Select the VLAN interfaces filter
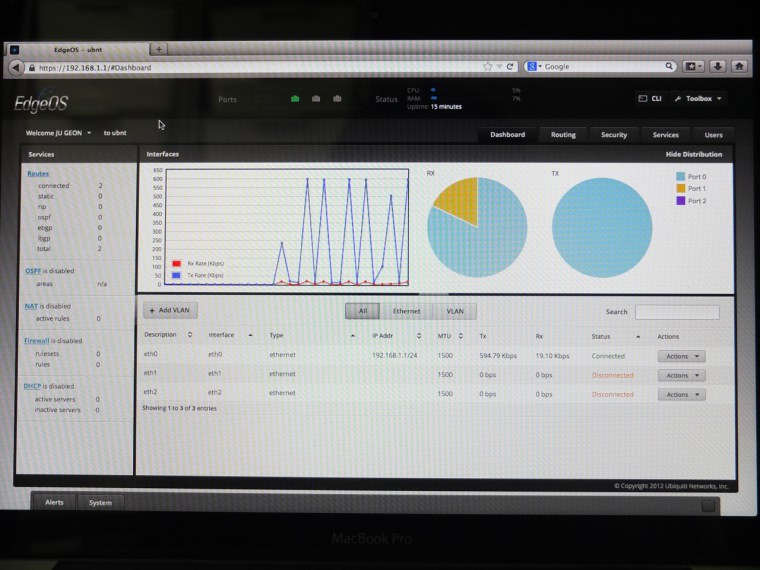The width and height of the screenshot is (760, 570). [455, 311]
